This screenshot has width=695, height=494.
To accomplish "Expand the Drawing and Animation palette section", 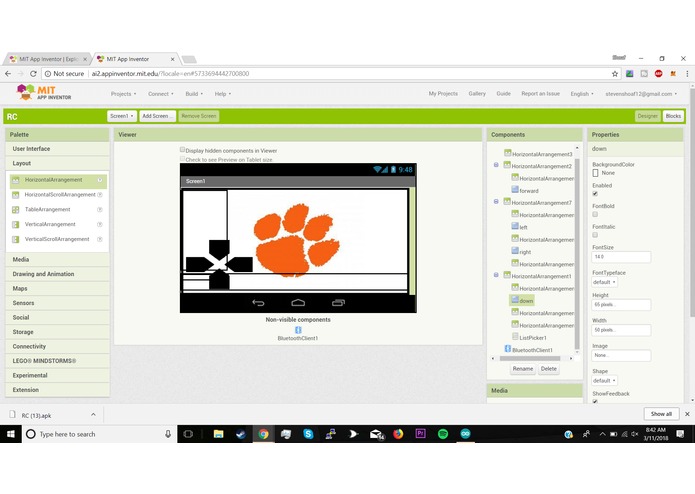I will coord(58,274).
